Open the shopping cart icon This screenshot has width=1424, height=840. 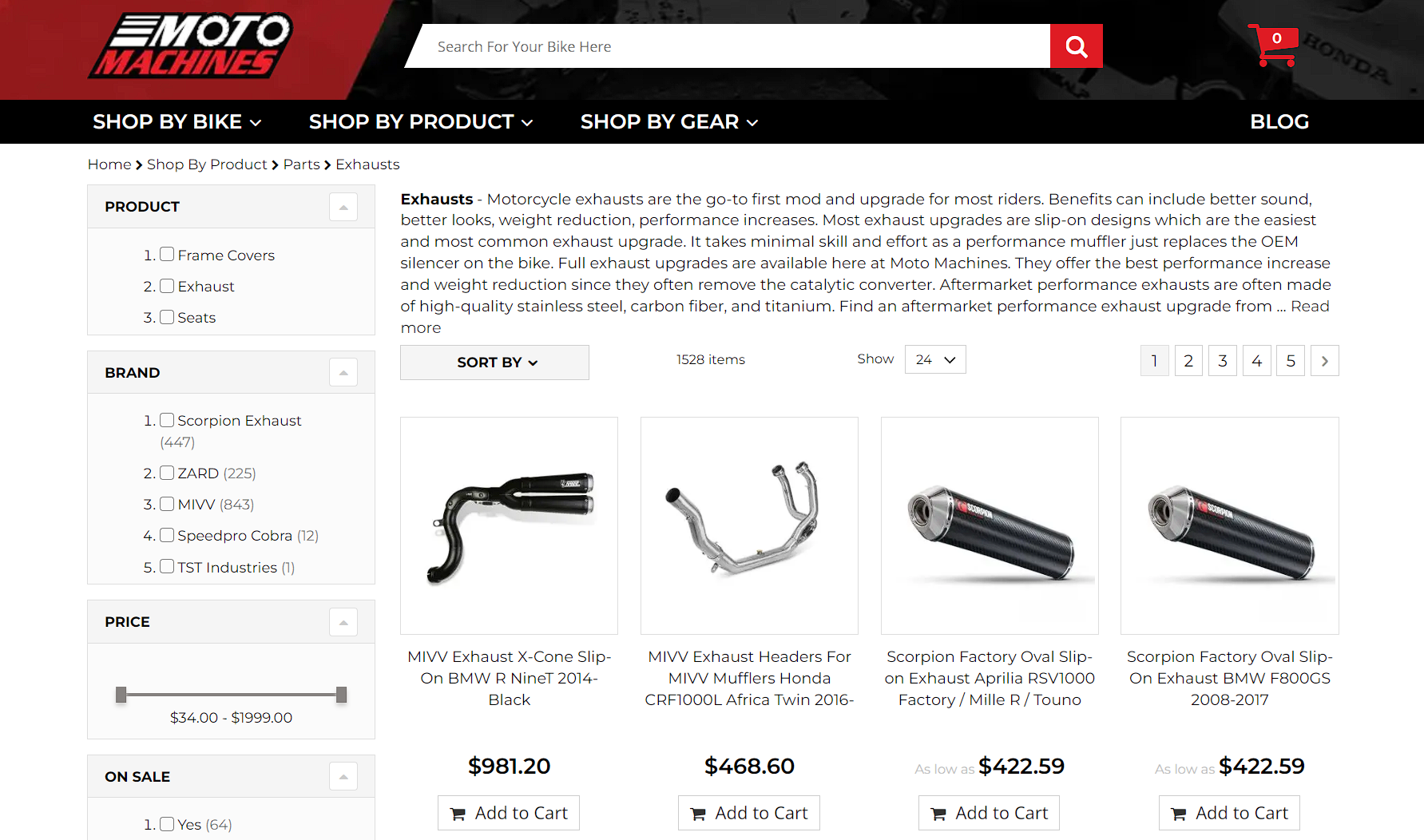pyautogui.click(x=1272, y=45)
